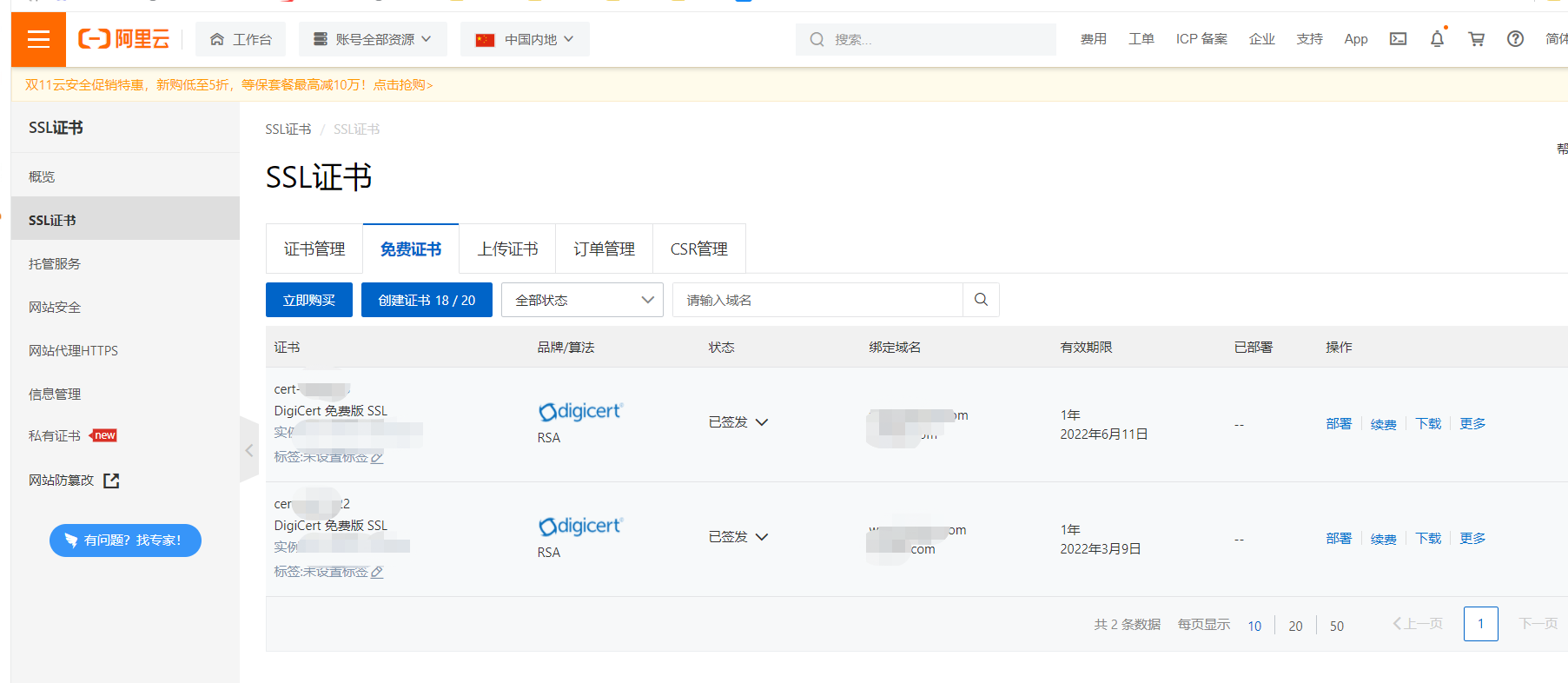Click the Aliyun logo

tap(123, 39)
